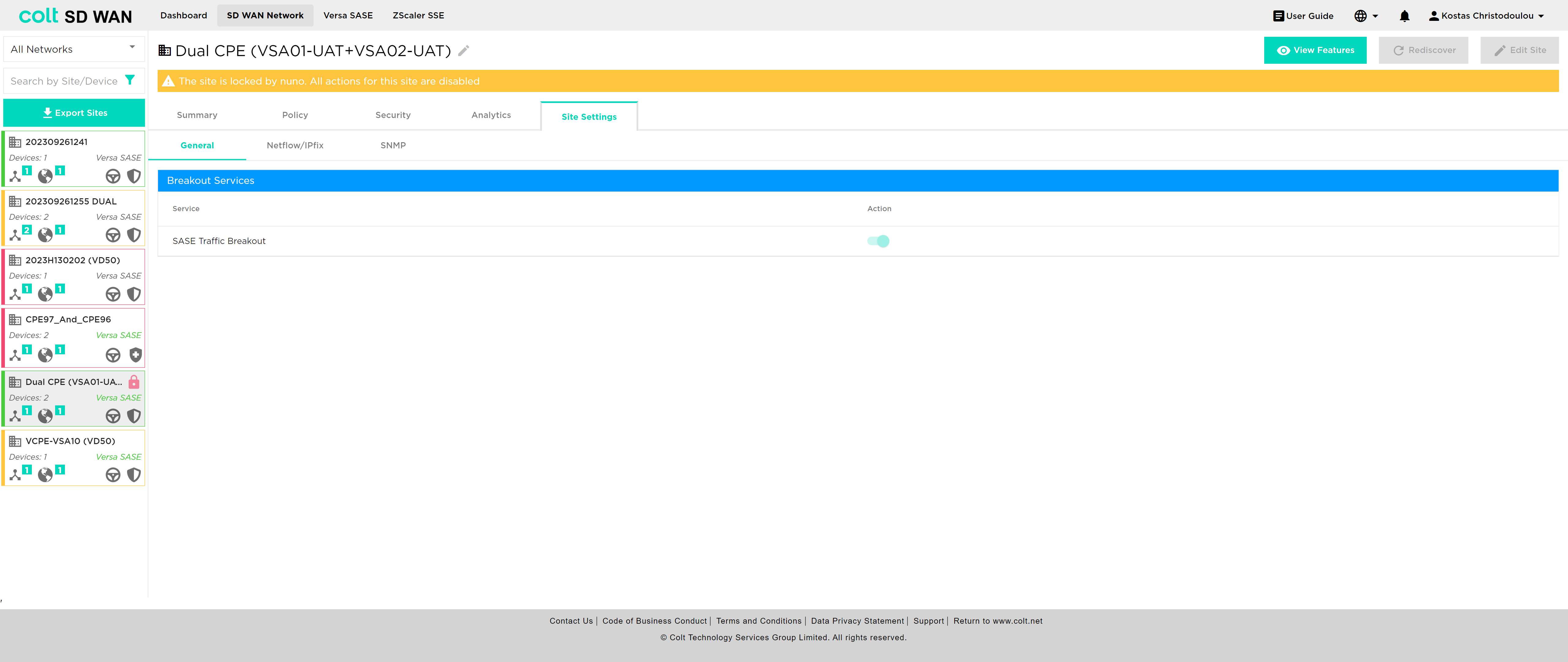Screen dimensions: 1568x662
Task: Open the Analytics tab
Action: (491, 115)
